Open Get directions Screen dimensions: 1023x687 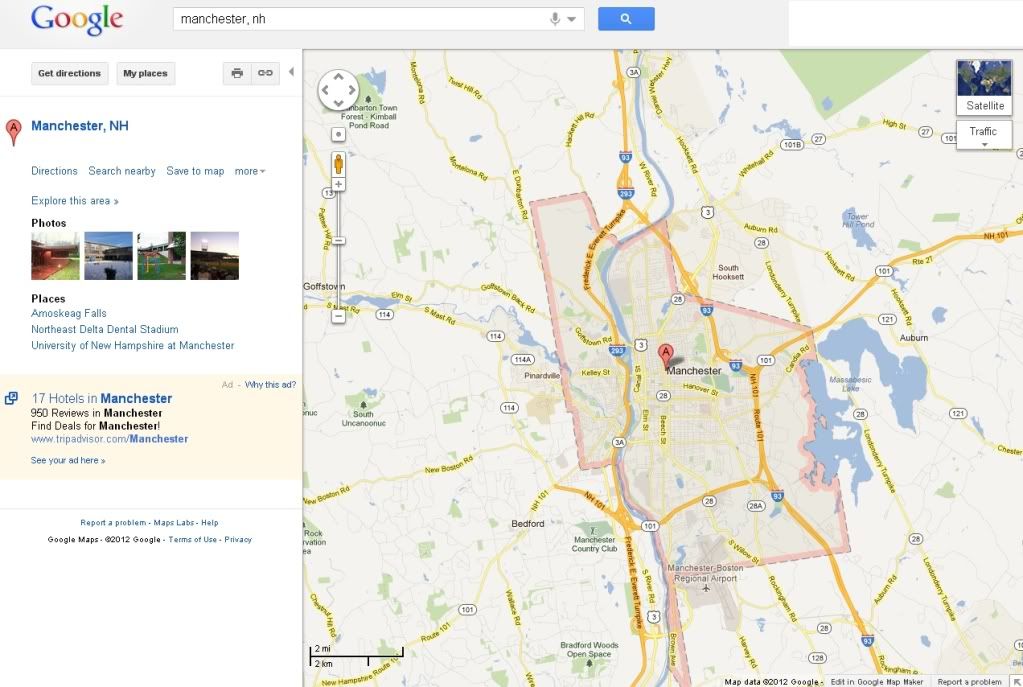(70, 73)
